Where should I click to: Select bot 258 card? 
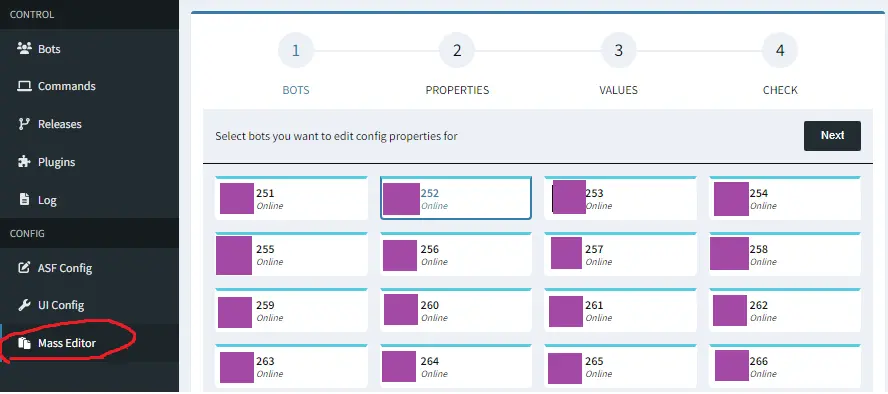pyautogui.click(x=785, y=254)
